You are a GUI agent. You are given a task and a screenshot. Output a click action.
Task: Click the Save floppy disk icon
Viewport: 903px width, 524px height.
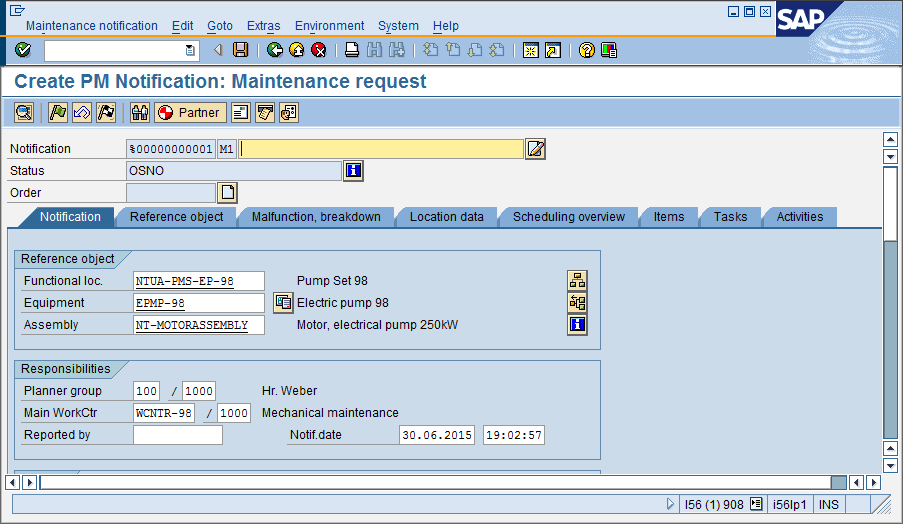(241, 50)
